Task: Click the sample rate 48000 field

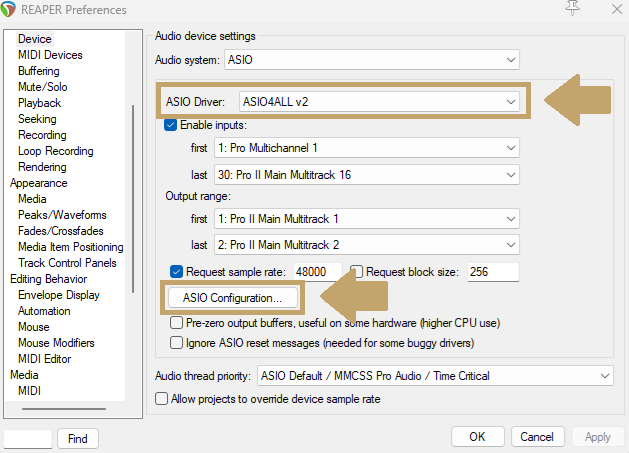Action: pyautogui.click(x=318, y=272)
